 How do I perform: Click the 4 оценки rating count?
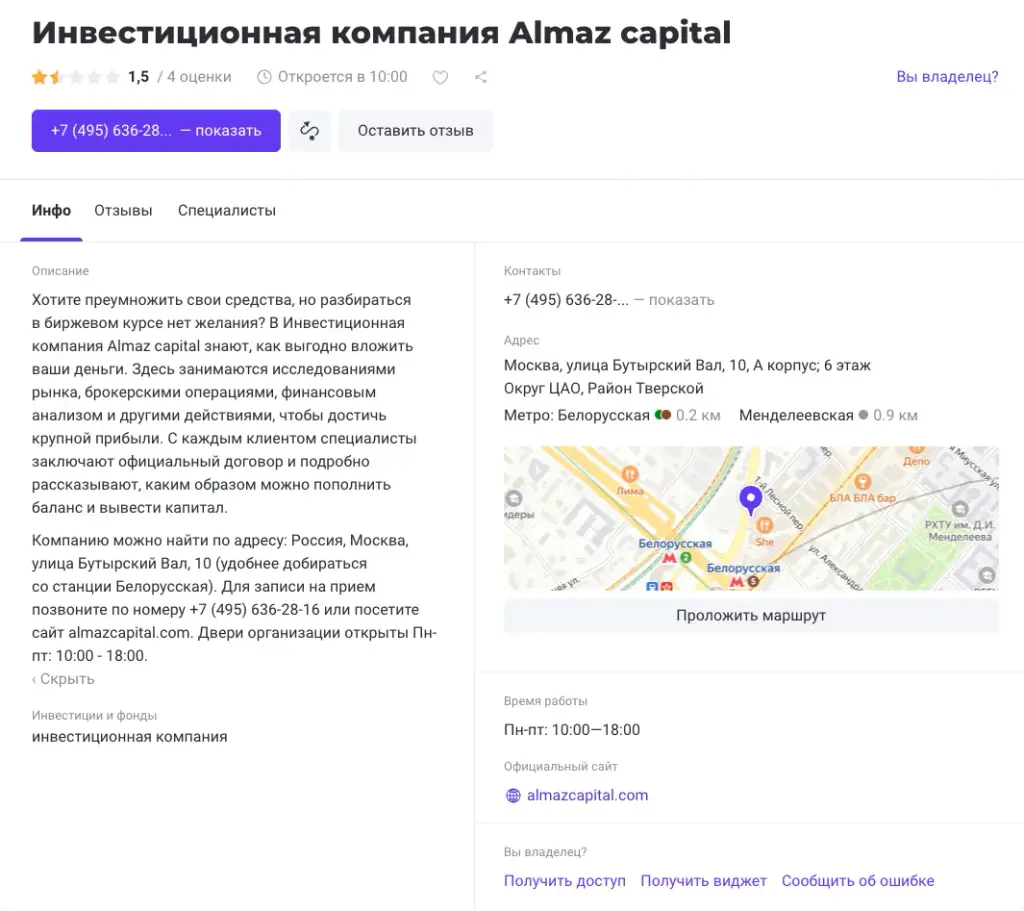point(199,77)
